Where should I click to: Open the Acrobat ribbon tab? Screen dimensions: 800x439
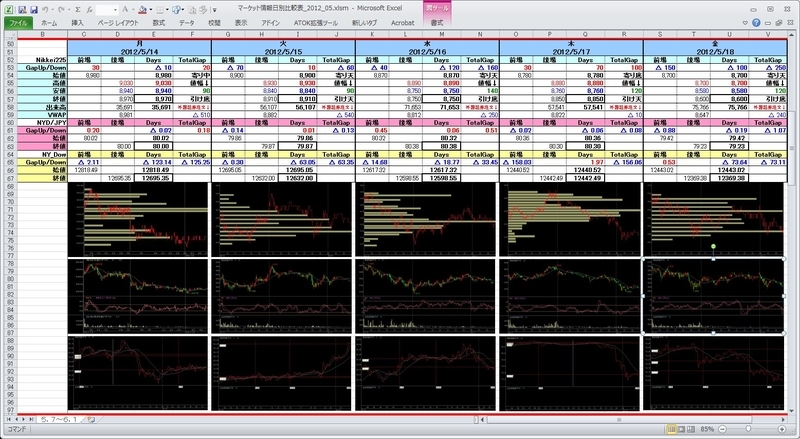403,23
